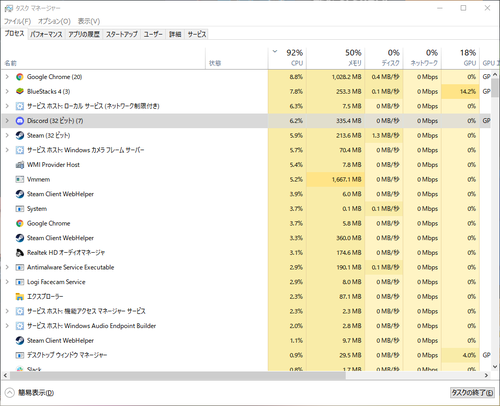Viewport: 500px width, 406px height.
Task: Sort by the 名前 column header
Action: coord(103,58)
